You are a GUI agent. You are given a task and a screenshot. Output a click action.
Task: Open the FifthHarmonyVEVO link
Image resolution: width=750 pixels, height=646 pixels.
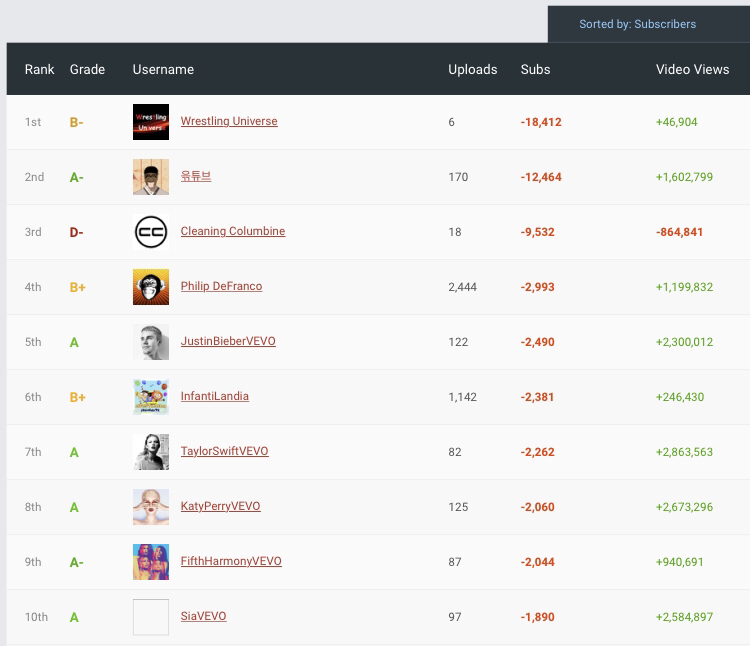pyautogui.click(x=231, y=561)
